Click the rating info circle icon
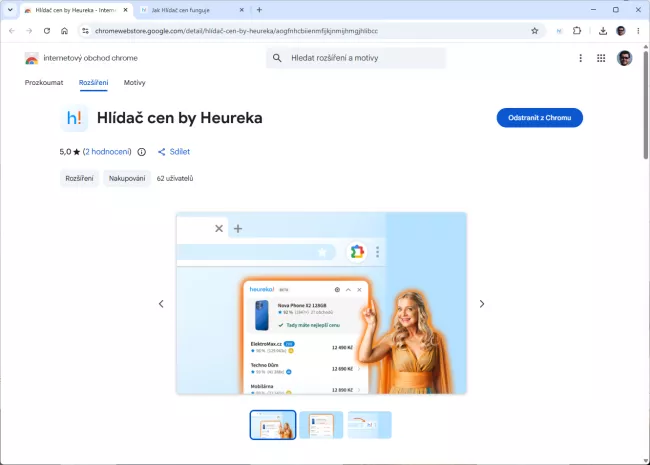Screen dimensions: 650x465 point(142,152)
